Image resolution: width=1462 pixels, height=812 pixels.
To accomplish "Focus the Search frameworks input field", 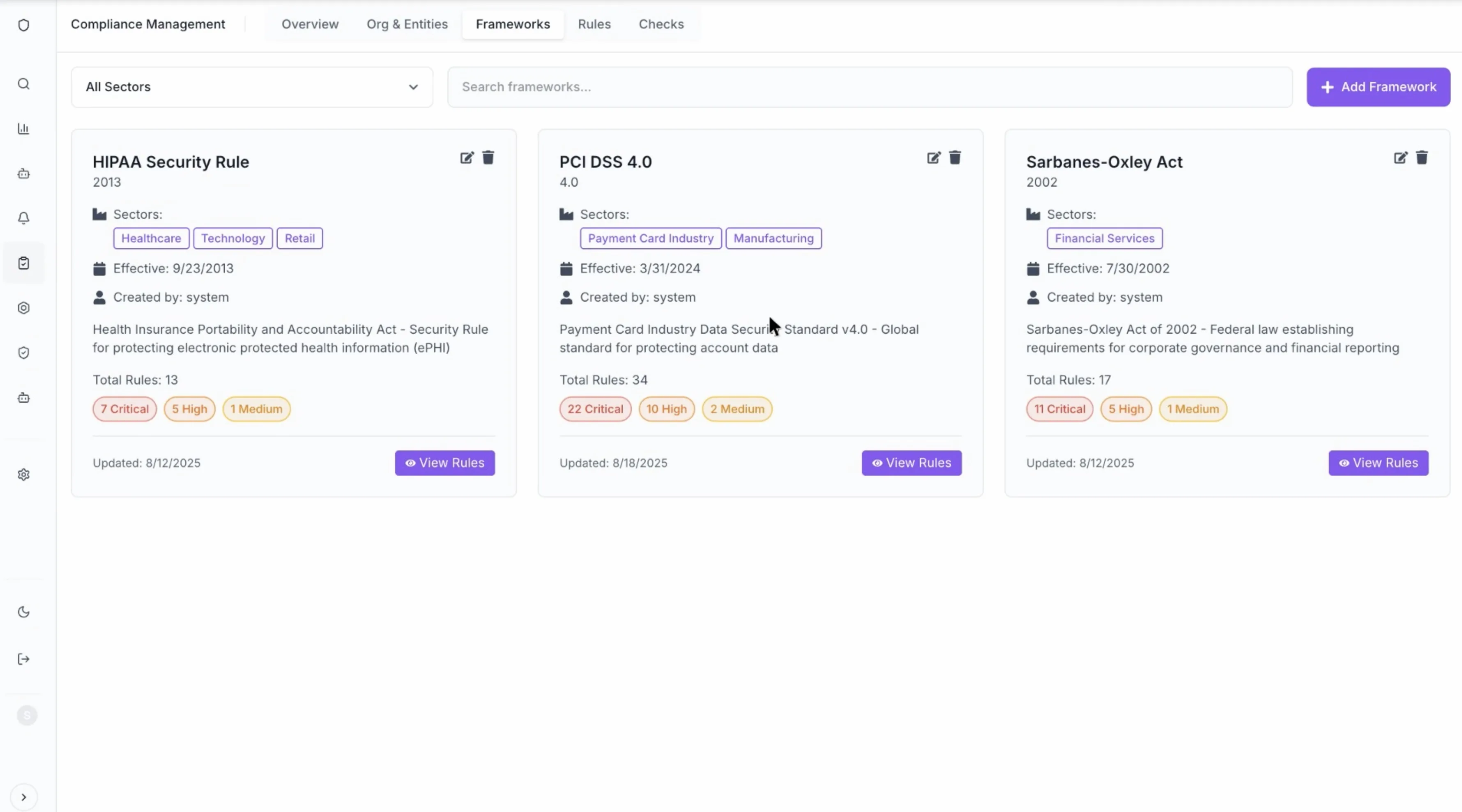I will pos(869,87).
